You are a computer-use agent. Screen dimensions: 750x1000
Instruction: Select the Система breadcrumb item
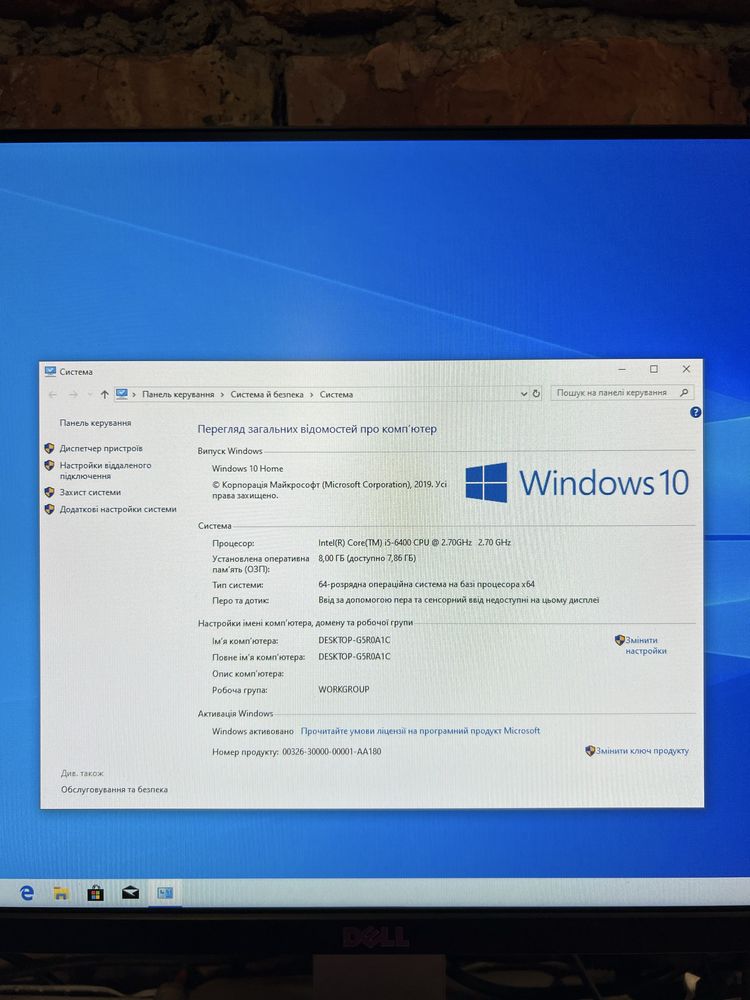336,395
